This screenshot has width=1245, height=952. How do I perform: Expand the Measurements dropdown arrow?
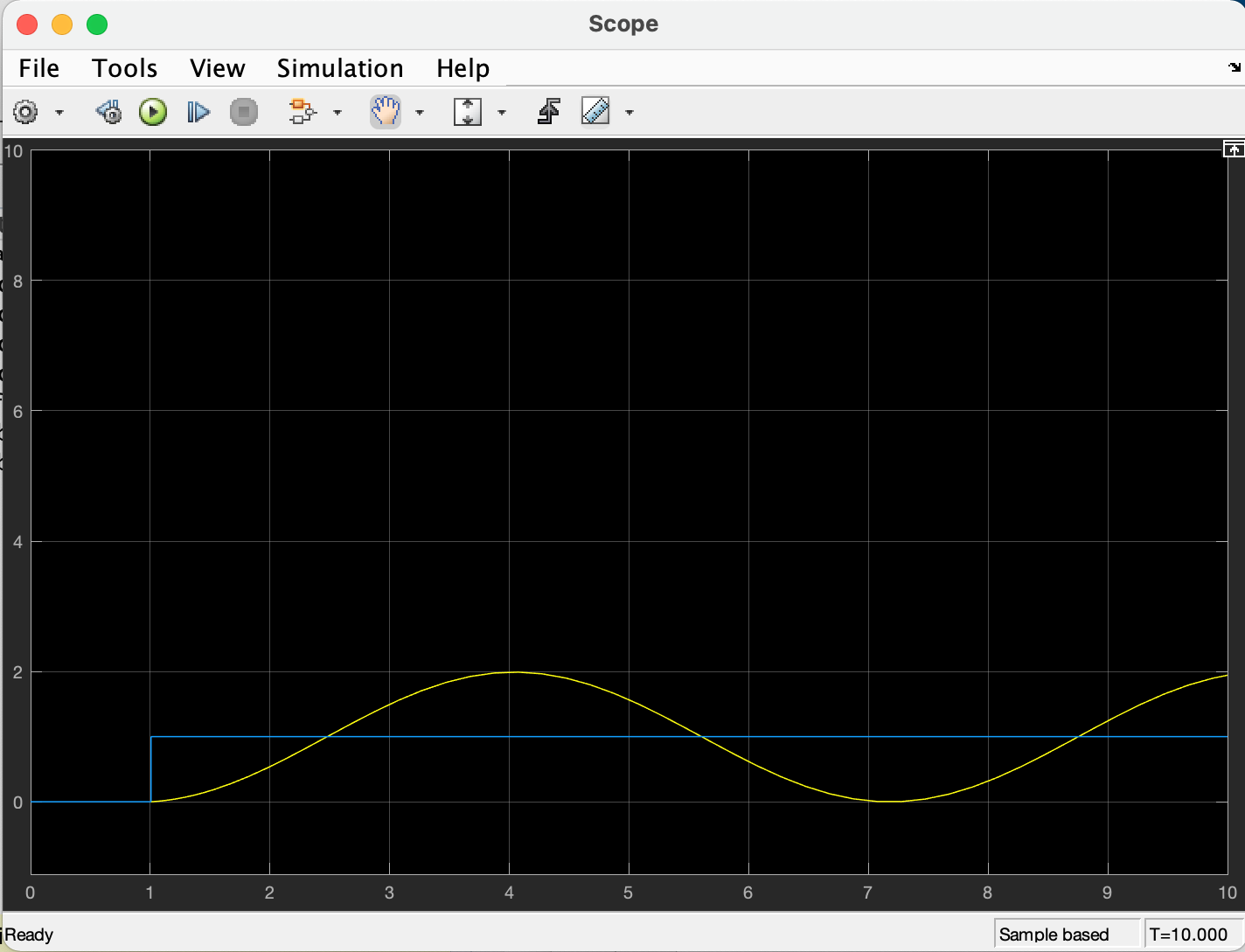pyautogui.click(x=629, y=112)
